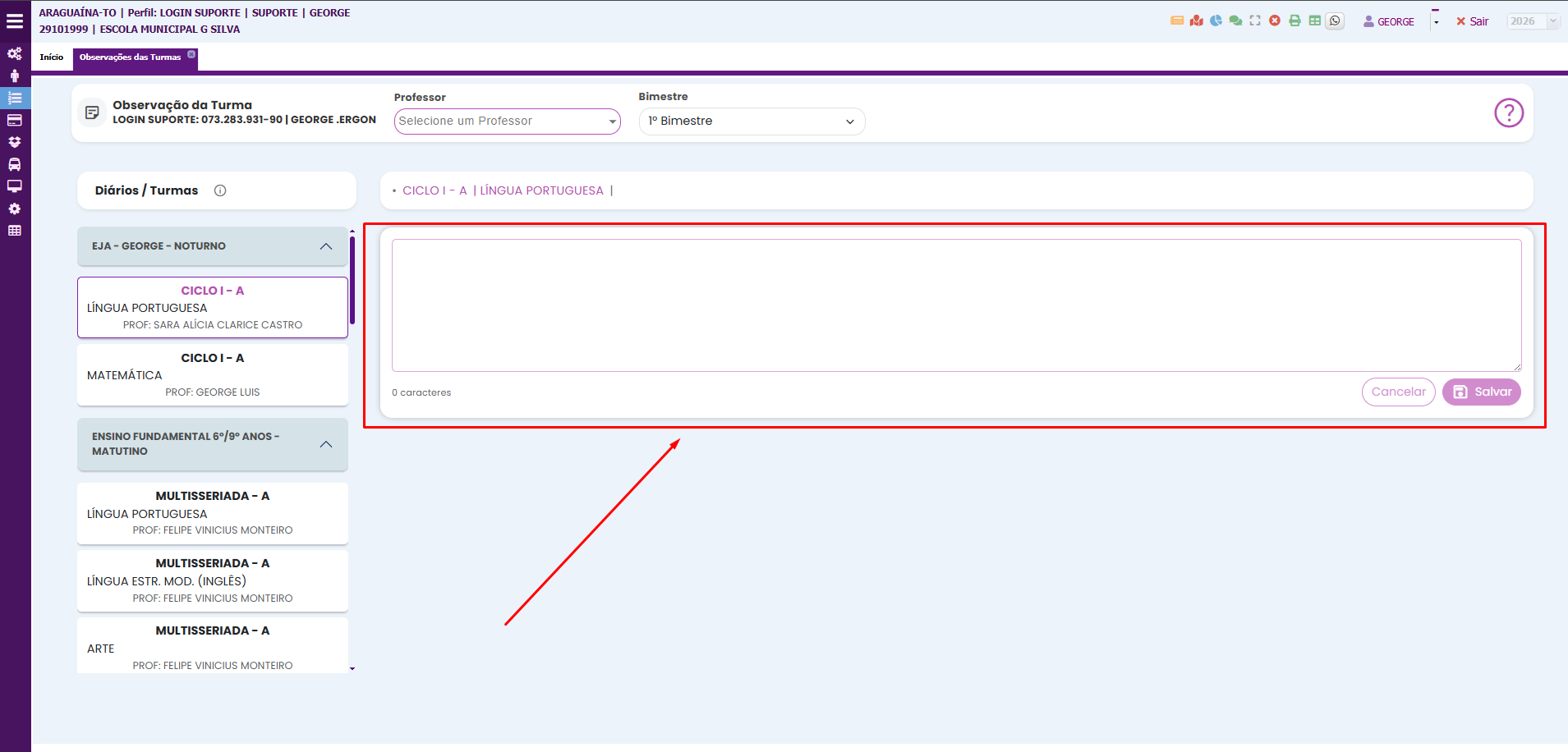Open the WhatsApp support icon
Screen dimensions: 1568x752
coord(1336,21)
